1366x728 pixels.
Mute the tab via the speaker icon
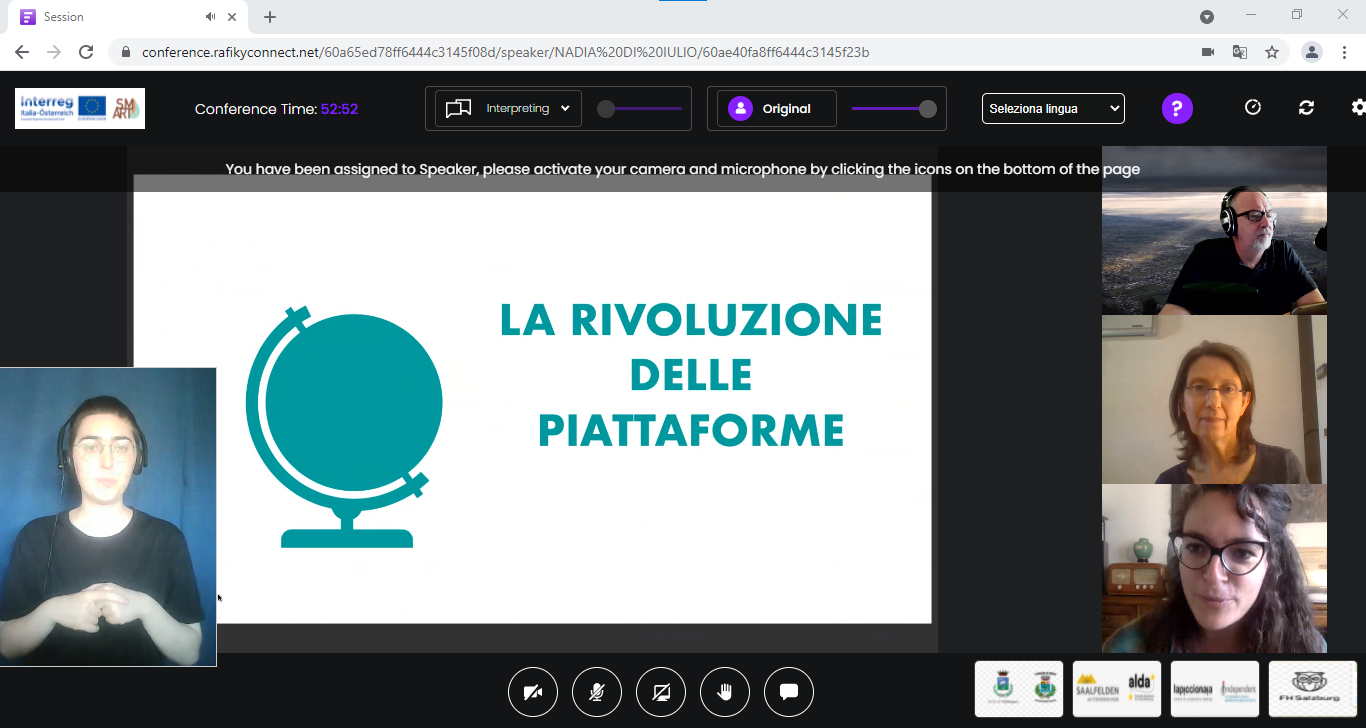211,17
